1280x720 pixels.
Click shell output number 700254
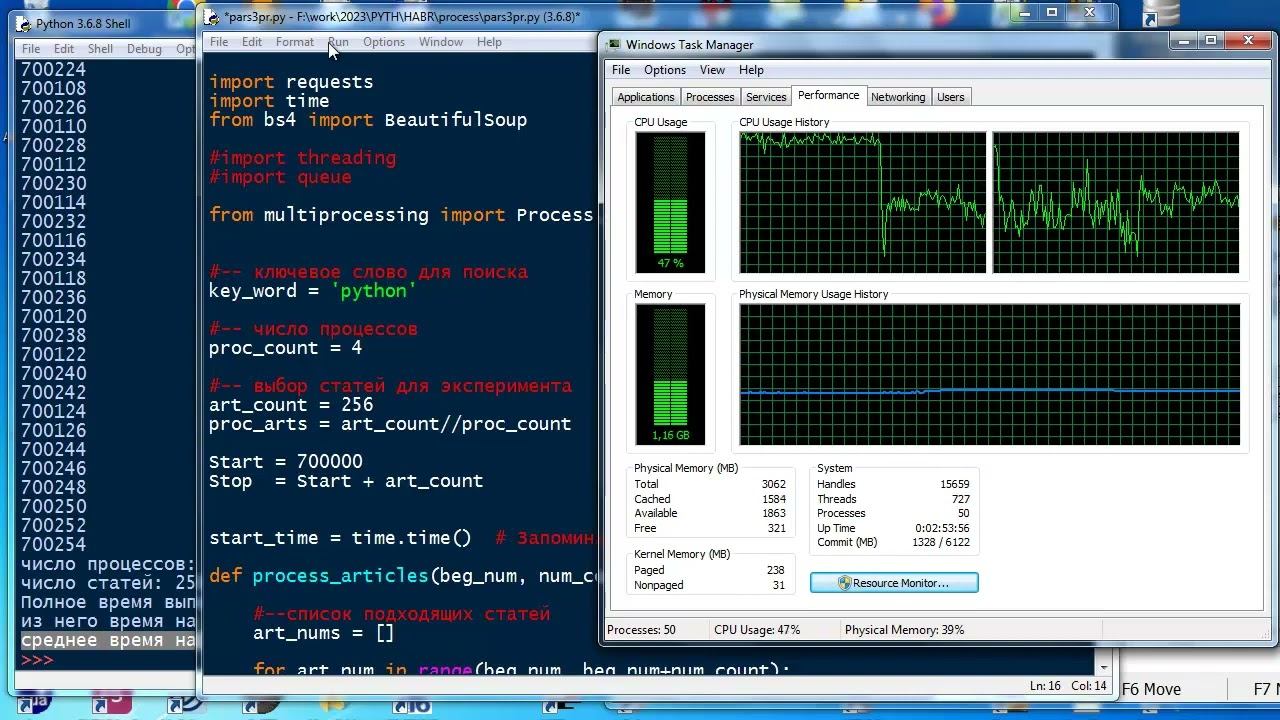53,545
